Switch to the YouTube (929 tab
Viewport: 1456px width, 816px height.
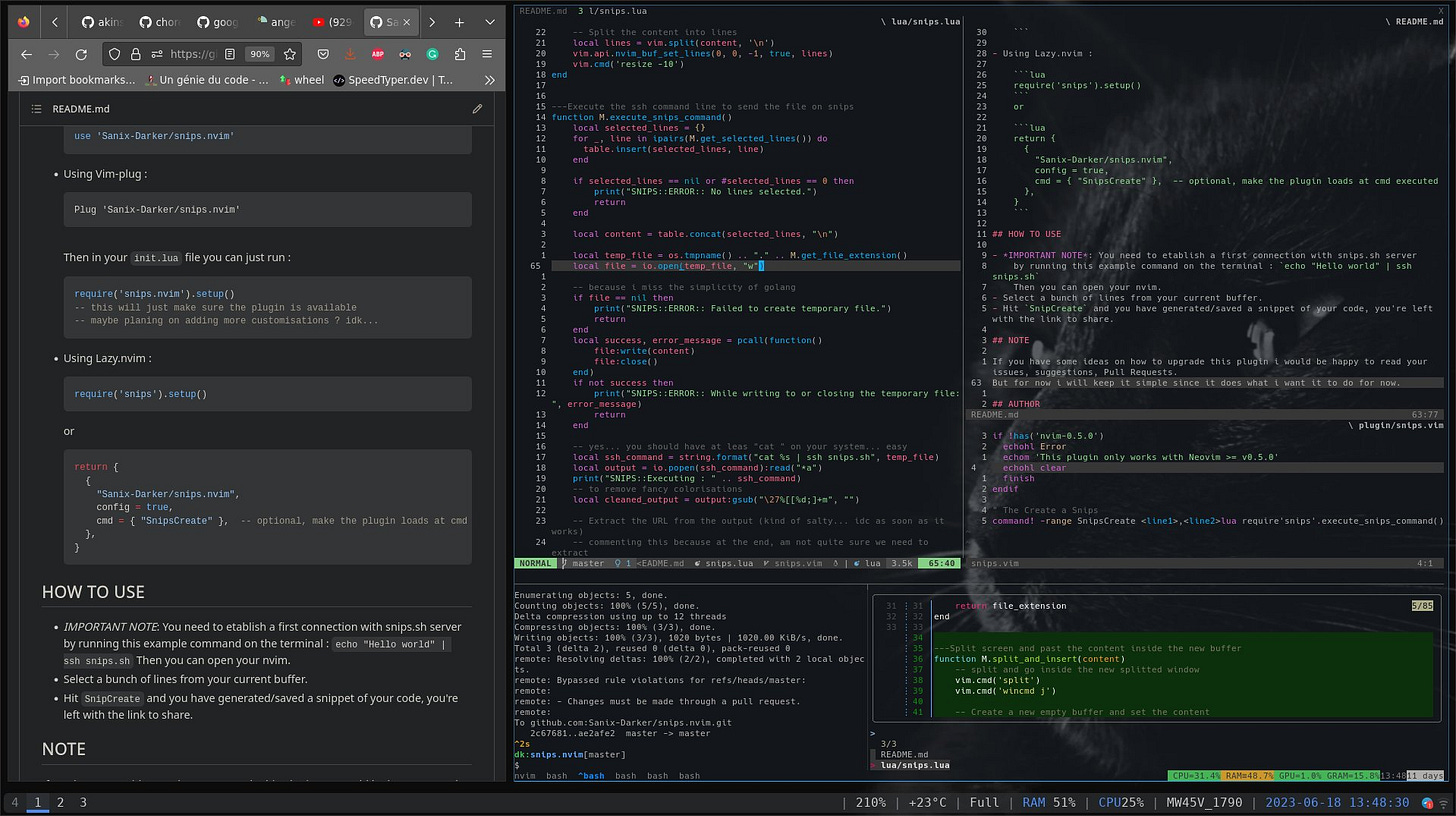[334, 22]
